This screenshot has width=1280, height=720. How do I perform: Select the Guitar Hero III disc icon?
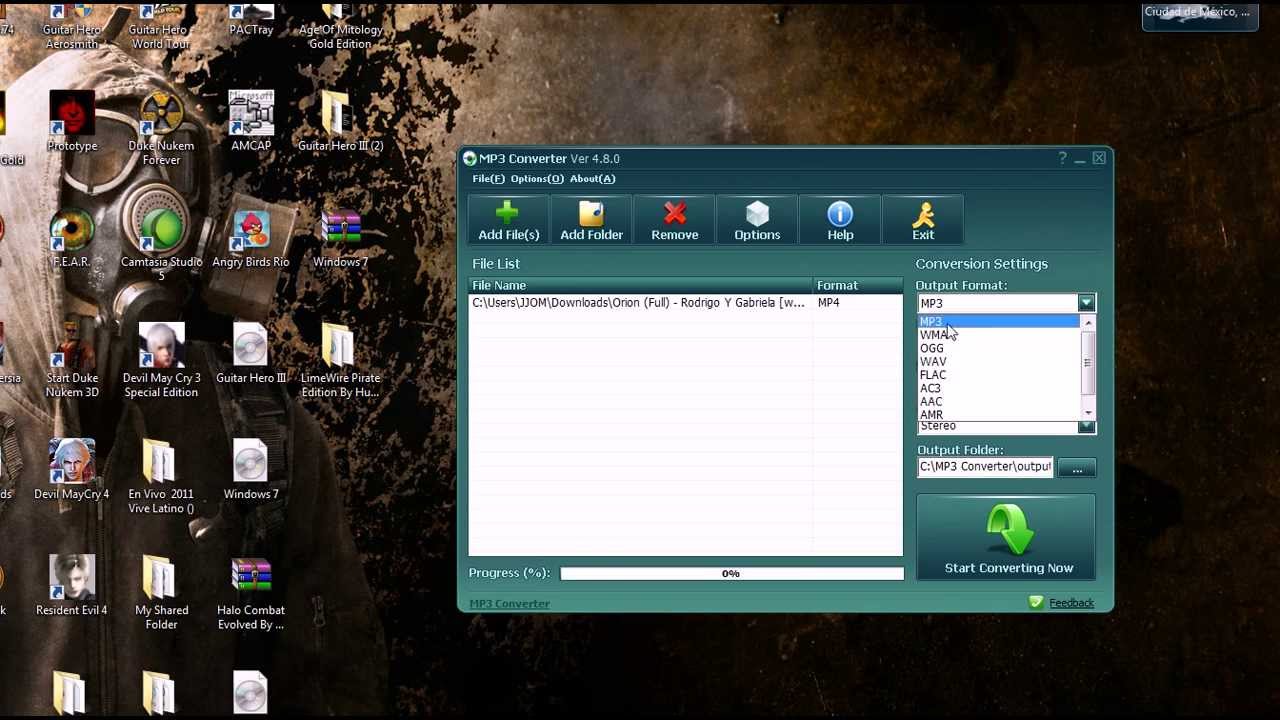[251, 354]
